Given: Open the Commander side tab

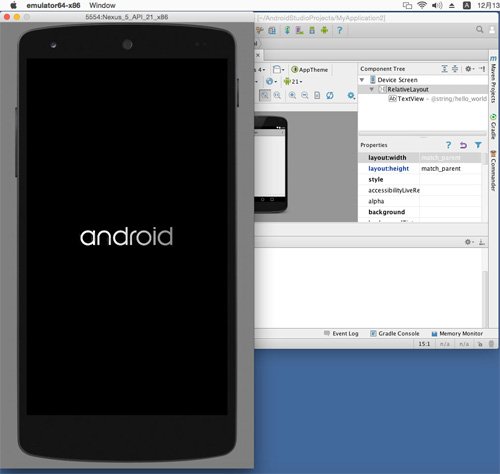Looking at the screenshot, I should pyautogui.click(x=493, y=171).
